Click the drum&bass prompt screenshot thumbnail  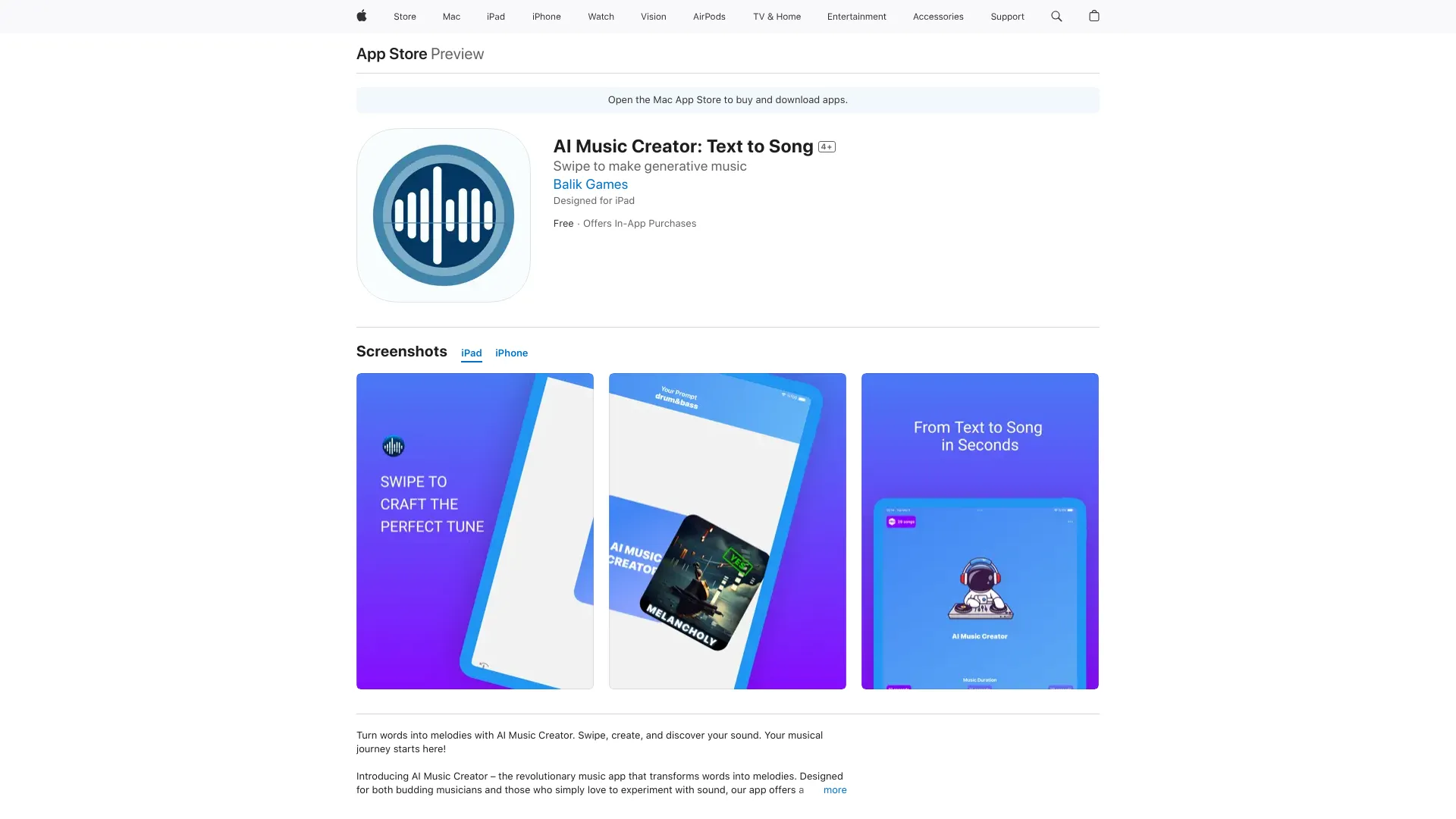[x=727, y=531]
